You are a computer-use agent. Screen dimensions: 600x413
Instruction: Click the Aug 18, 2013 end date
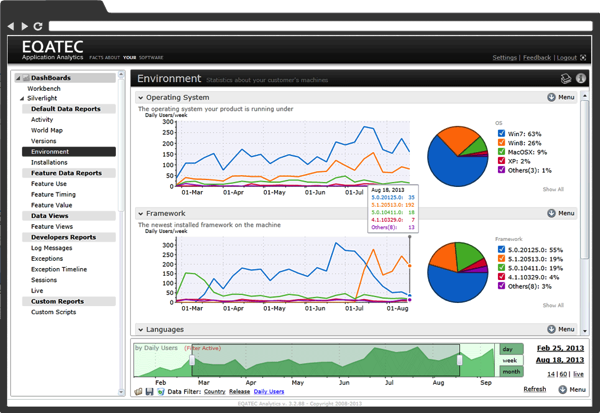tap(560, 360)
